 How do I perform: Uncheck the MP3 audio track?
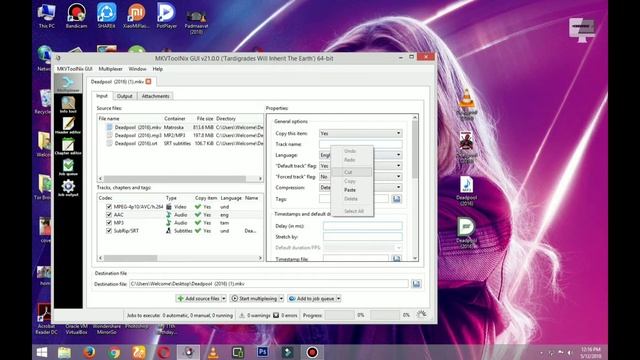coord(109,222)
